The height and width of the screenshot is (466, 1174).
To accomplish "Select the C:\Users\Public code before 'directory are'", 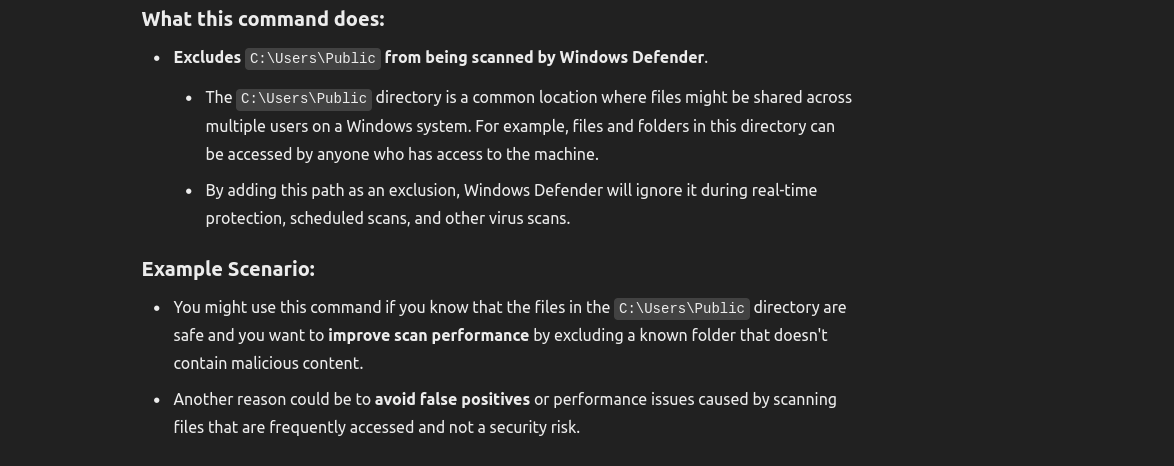I will (682, 309).
